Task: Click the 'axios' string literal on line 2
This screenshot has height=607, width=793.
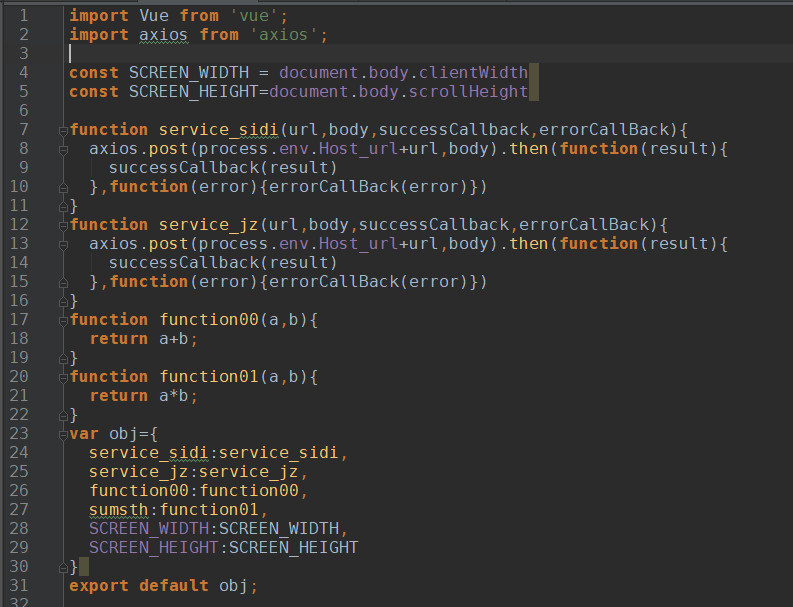Action: point(284,35)
